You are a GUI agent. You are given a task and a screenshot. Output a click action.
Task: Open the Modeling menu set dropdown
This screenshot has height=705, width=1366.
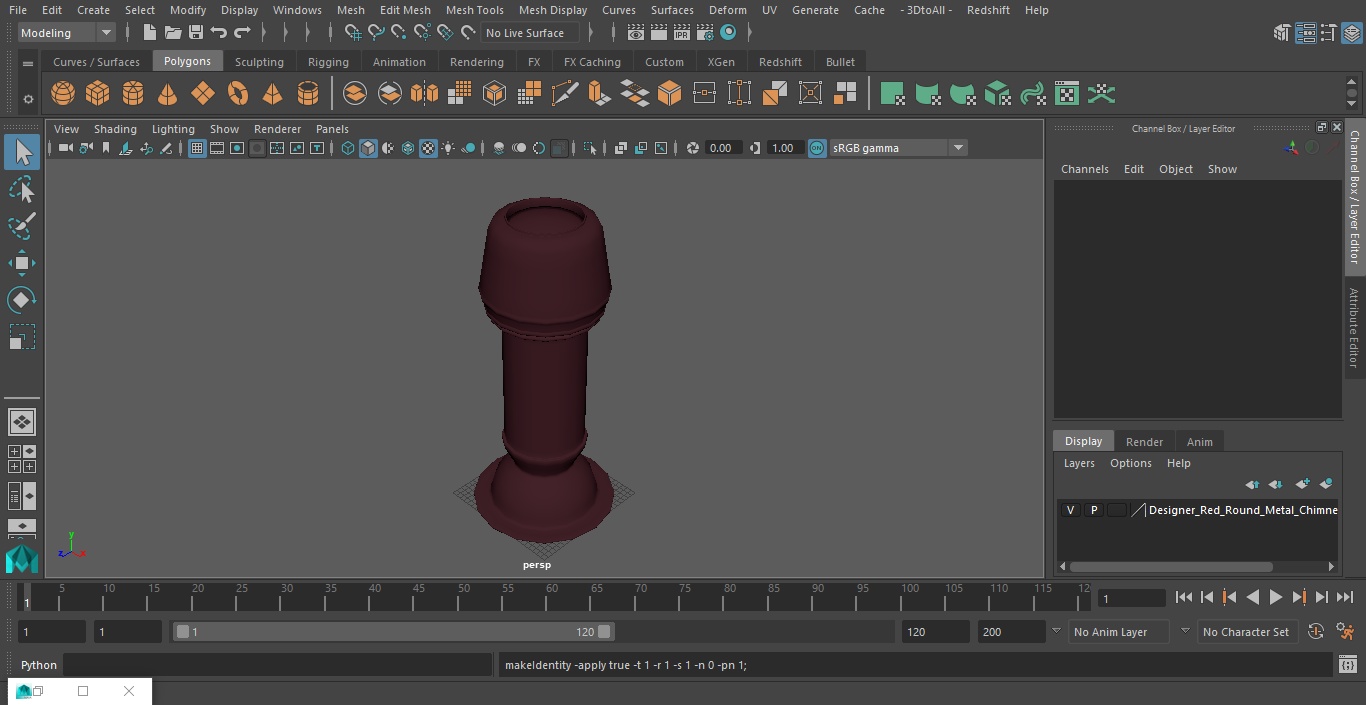pyautogui.click(x=67, y=33)
